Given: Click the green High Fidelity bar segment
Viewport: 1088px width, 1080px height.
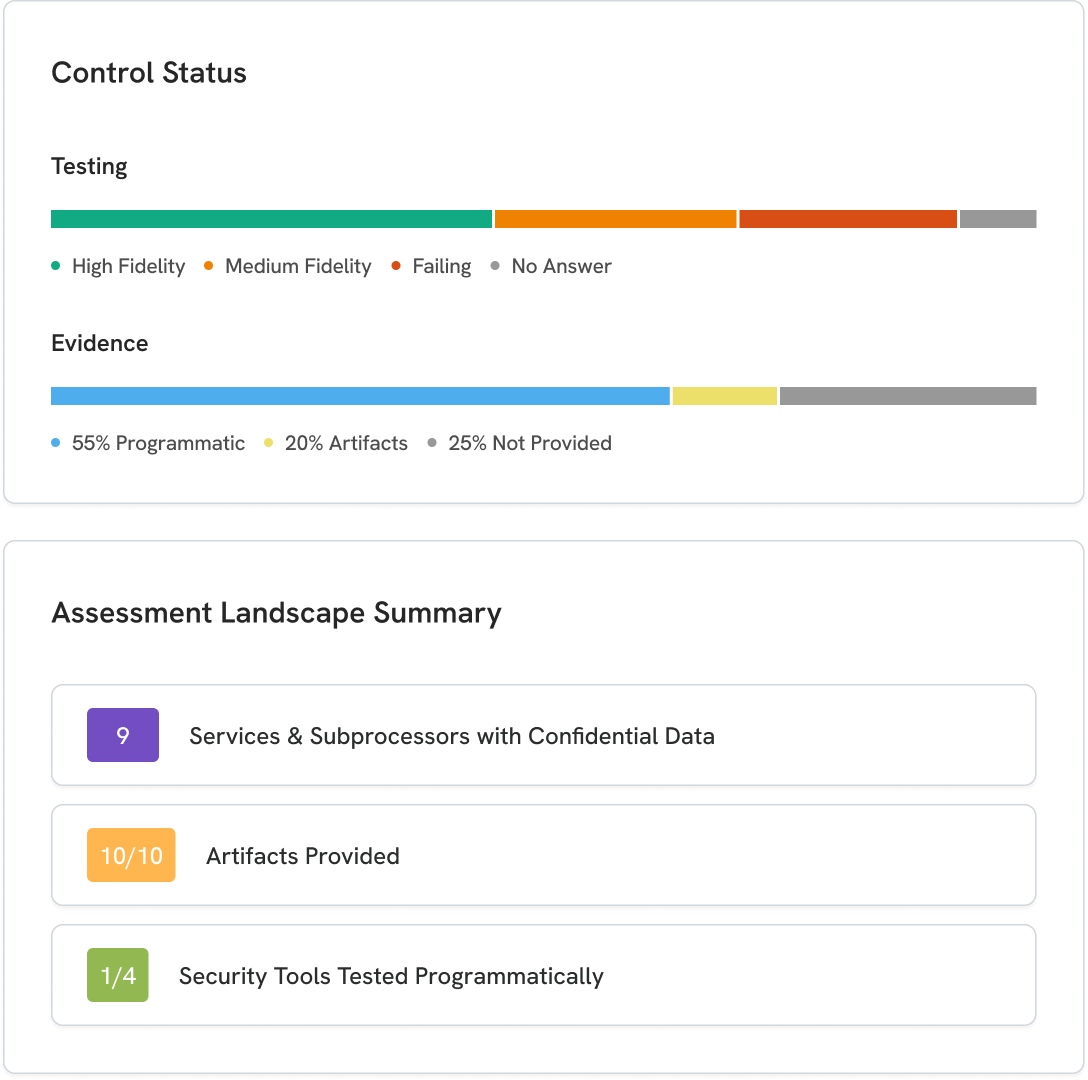Looking at the screenshot, I should 270,218.
